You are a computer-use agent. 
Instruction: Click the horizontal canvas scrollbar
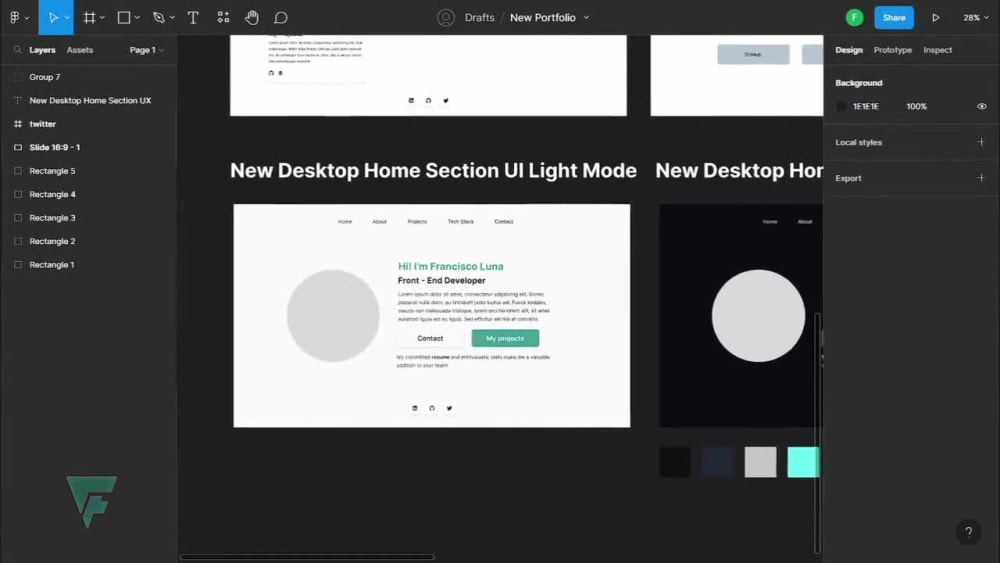307,557
